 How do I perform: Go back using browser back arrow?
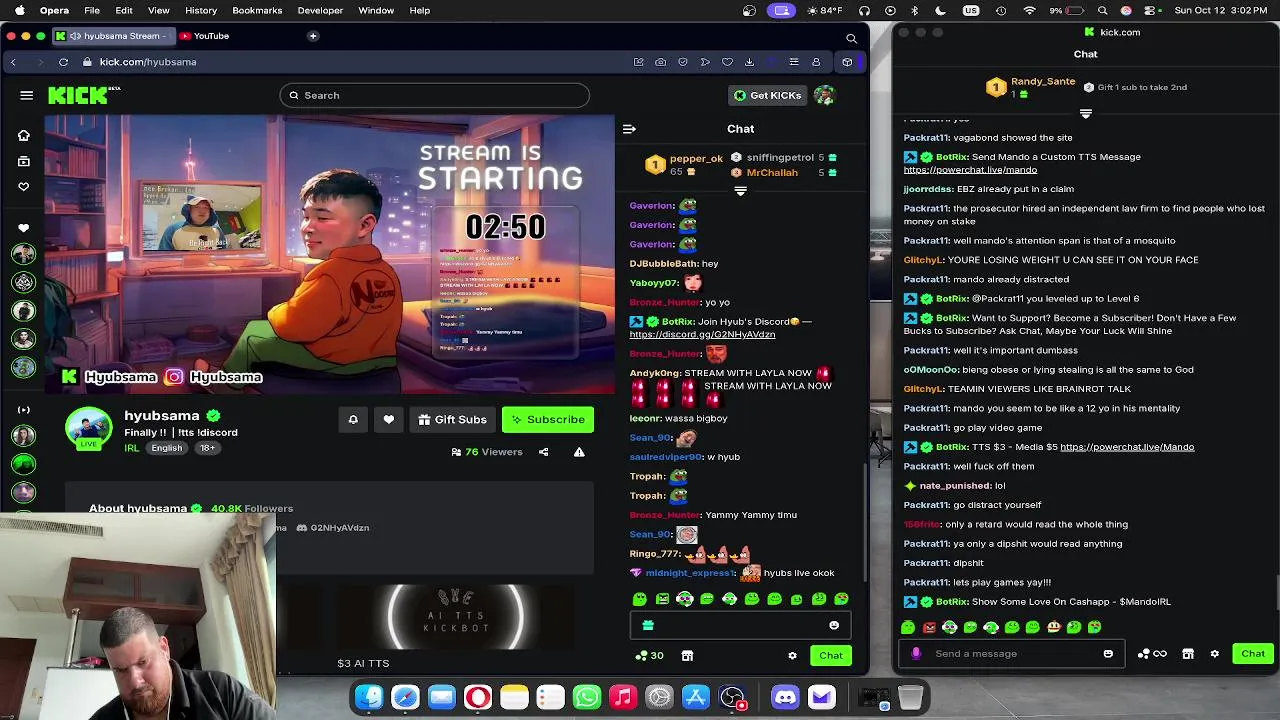point(13,62)
